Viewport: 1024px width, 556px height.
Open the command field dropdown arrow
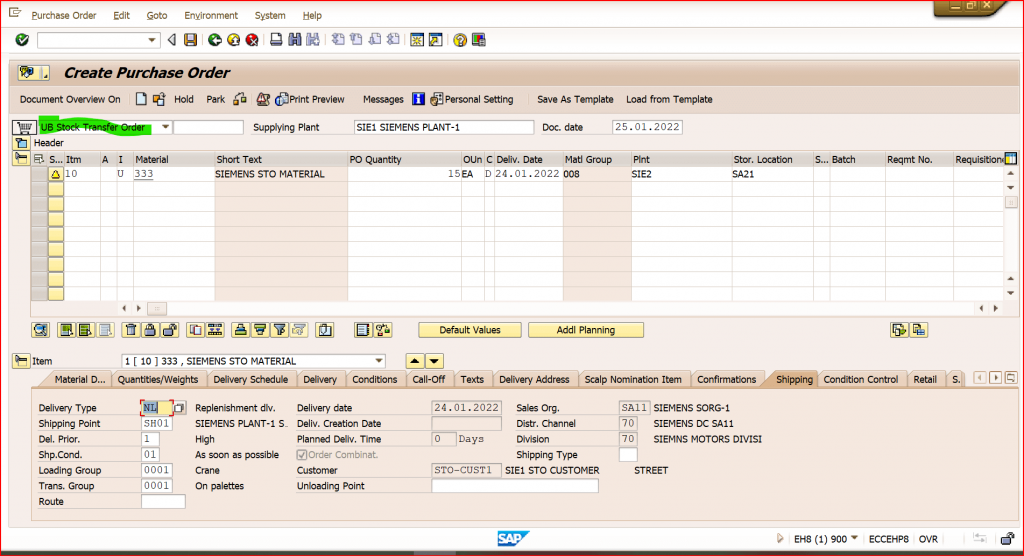152,40
